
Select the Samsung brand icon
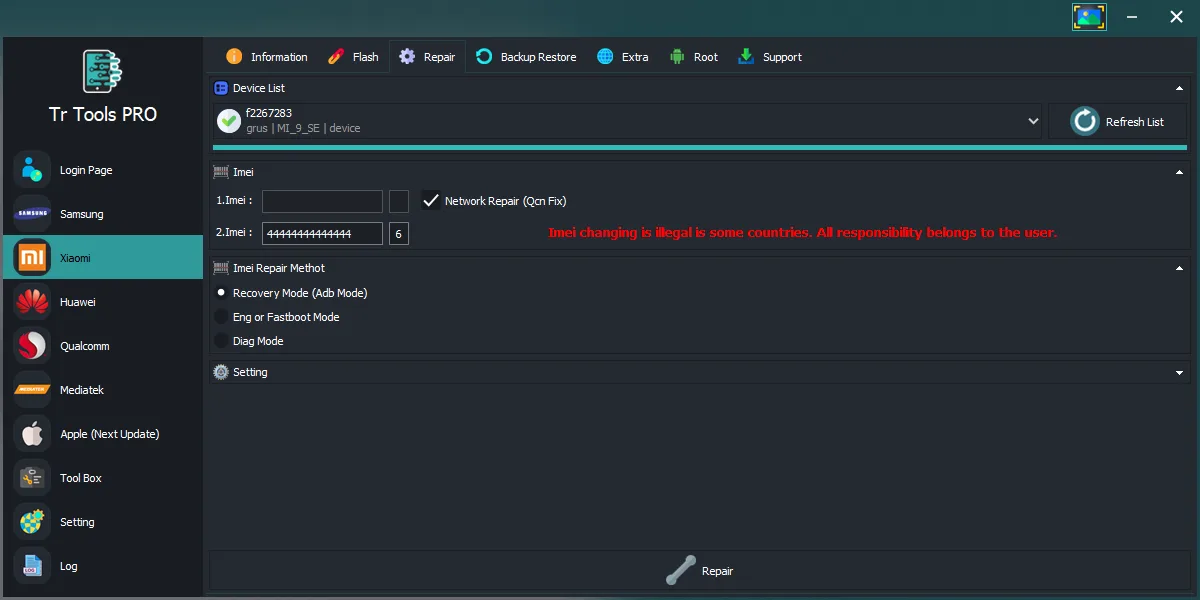[x=32, y=213]
